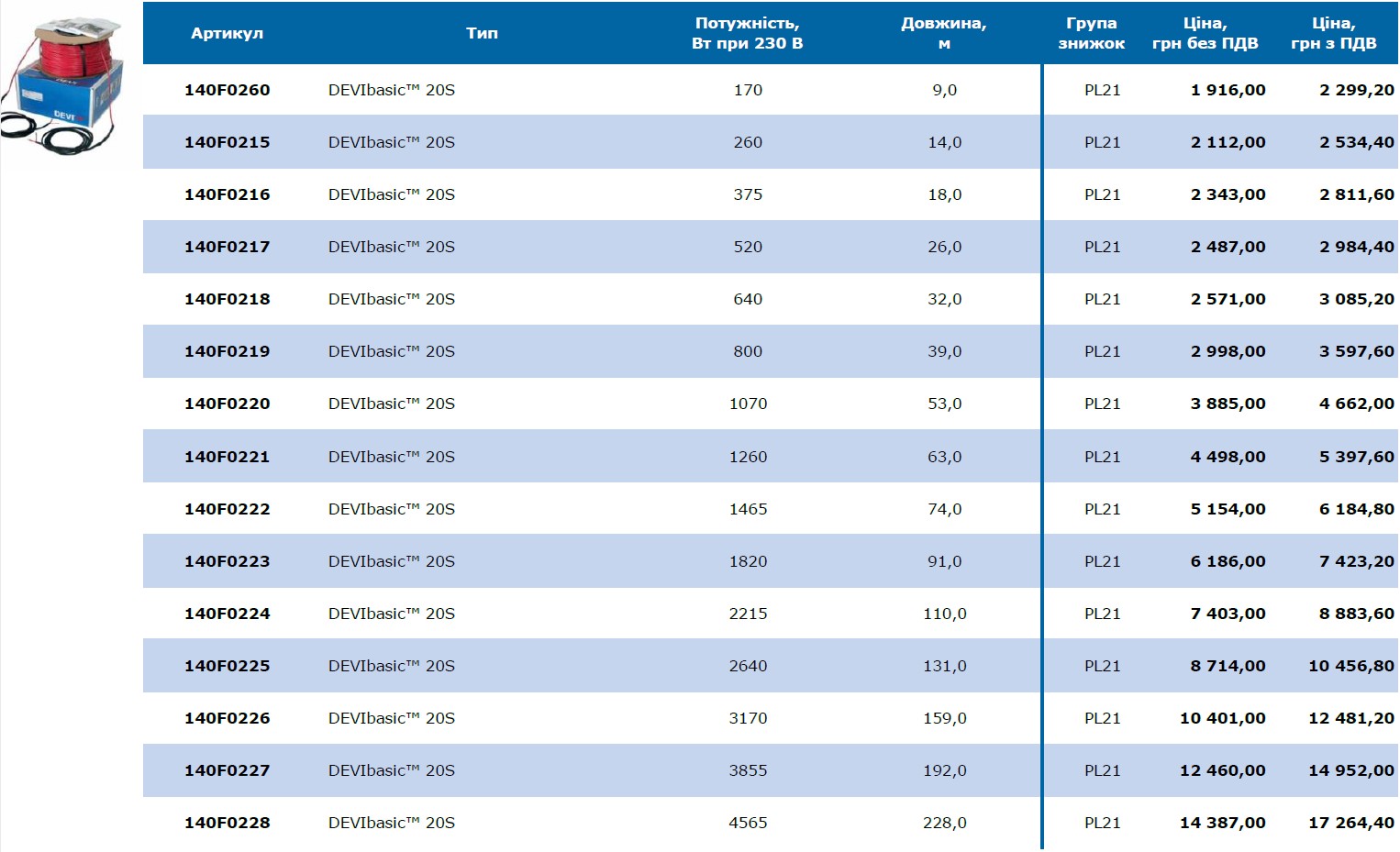Select article number 140F0222
Viewport: 1400px width, 852px height.
(x=228, y=509)
